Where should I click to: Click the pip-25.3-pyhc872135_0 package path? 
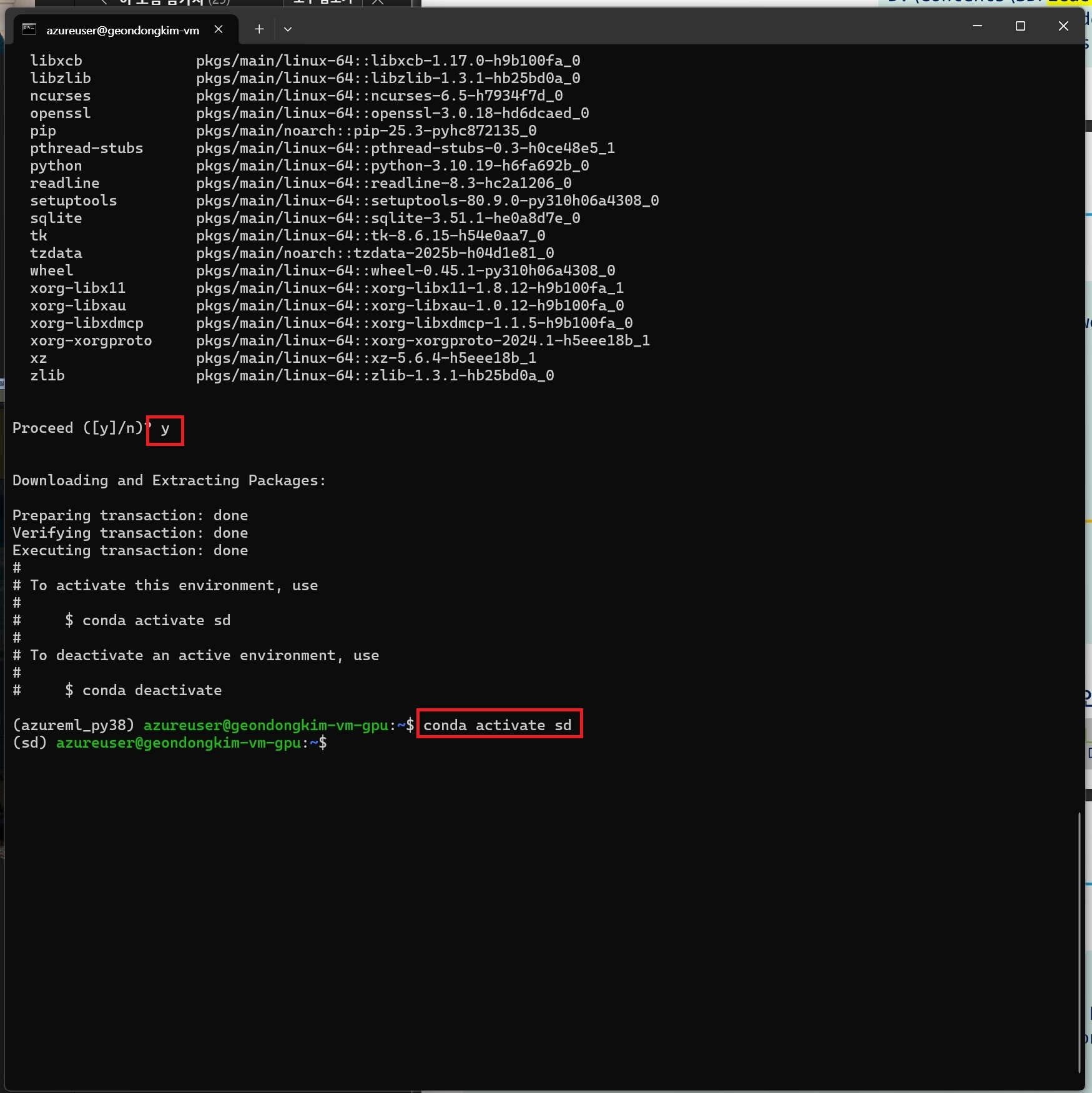[x=366, y=131]
